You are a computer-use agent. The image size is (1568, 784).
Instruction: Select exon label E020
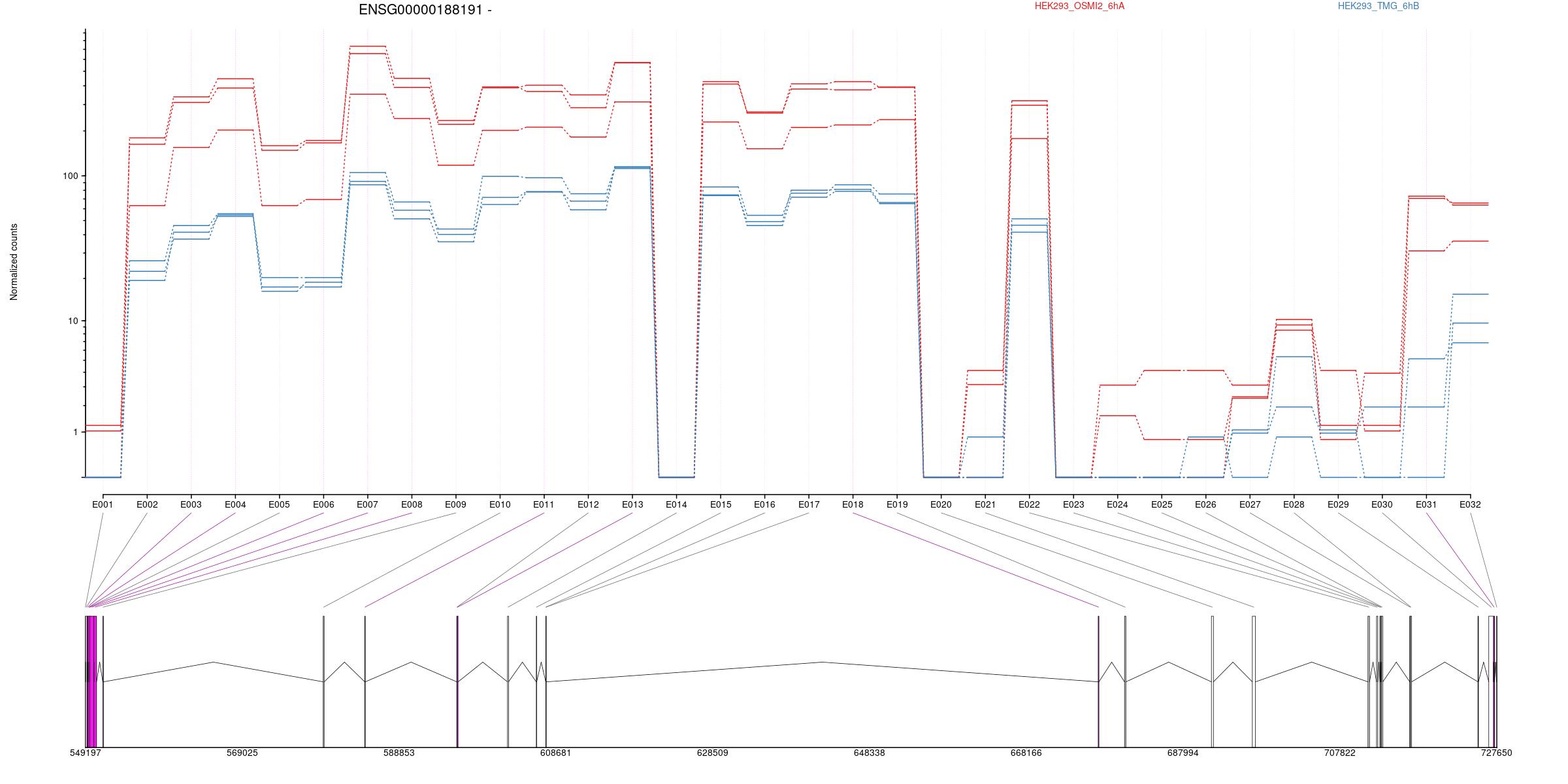click(941, 504)
